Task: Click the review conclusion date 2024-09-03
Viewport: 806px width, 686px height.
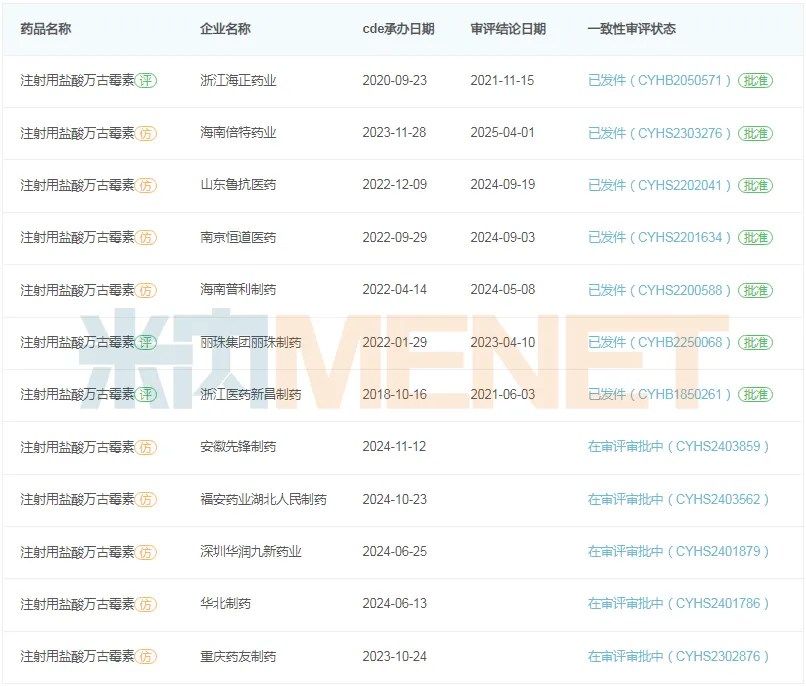Action: click(x=503, y=238)
